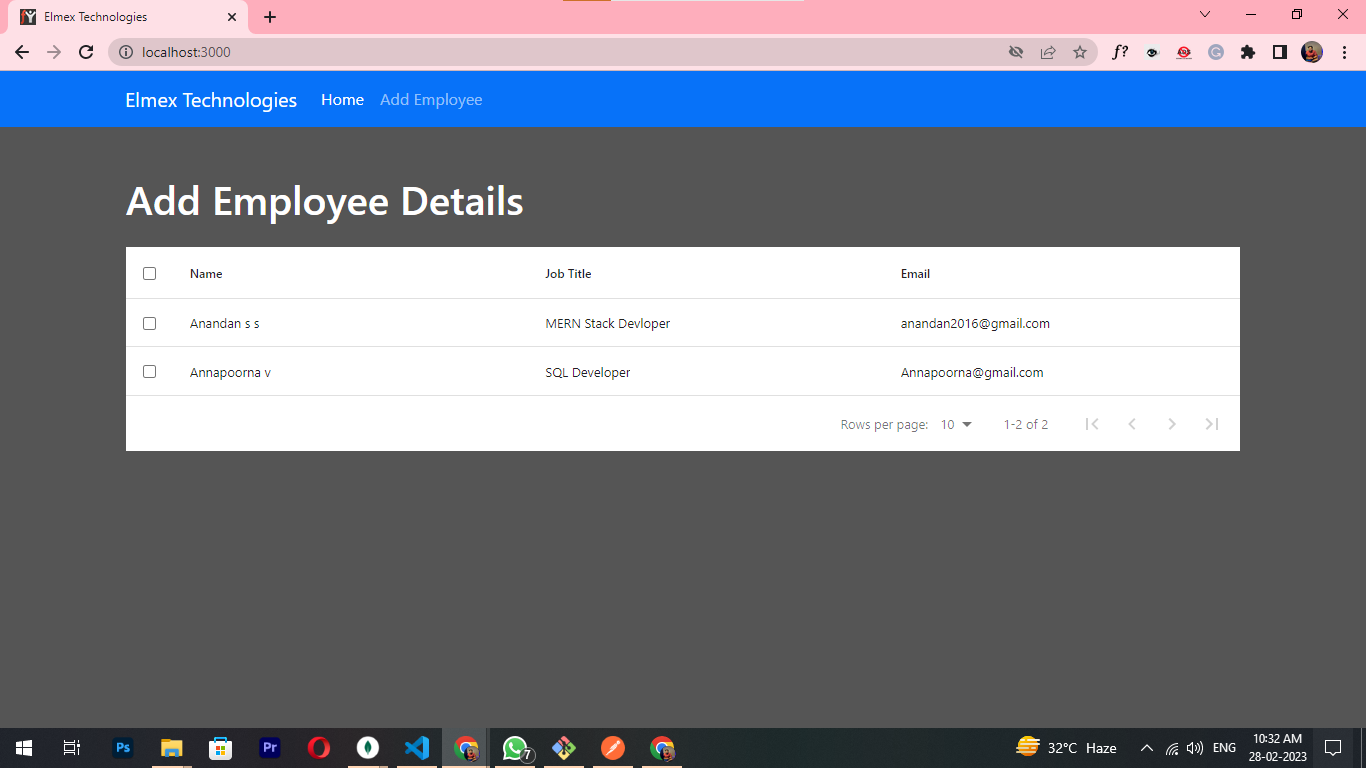The height and width of the screenshot is (768, 1366).
Task: Select the Annapoorna v row checkbox
Action: tap(150, 371)
